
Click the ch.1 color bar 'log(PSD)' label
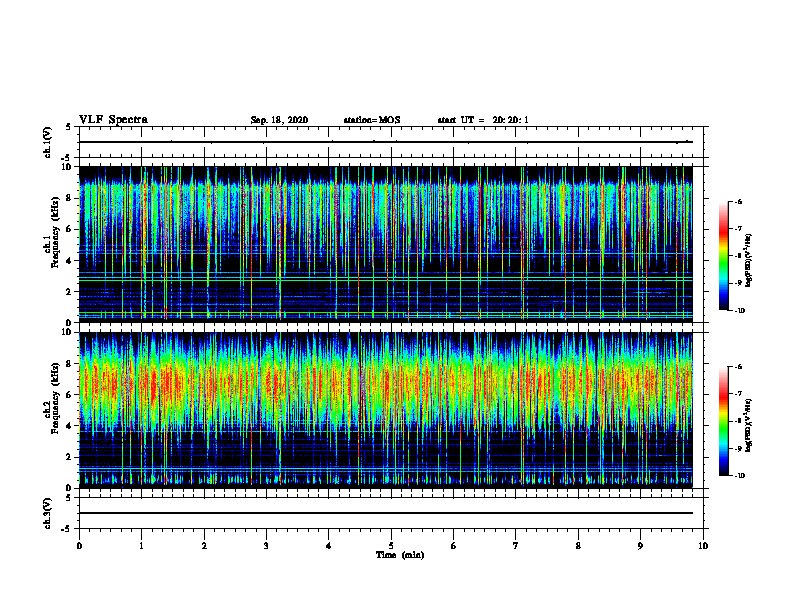749,261
